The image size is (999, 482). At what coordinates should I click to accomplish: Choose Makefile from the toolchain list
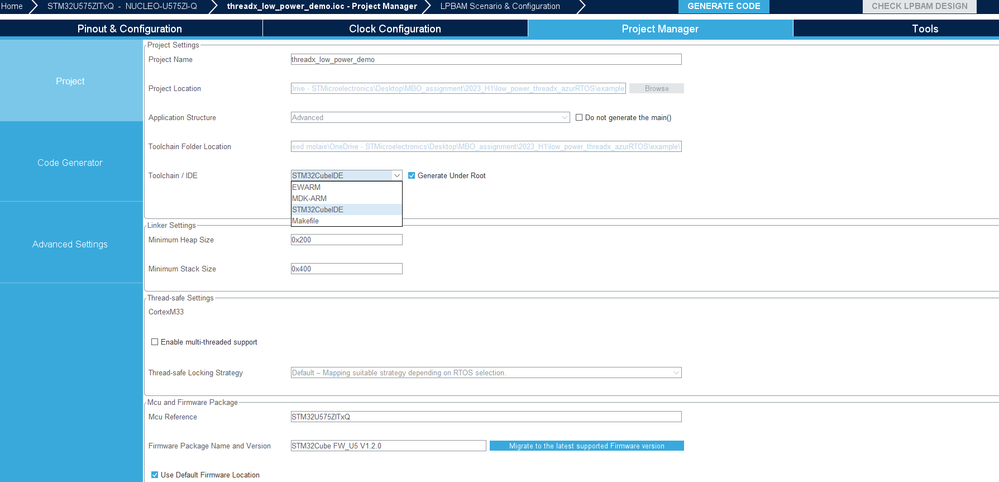(346, 221)
